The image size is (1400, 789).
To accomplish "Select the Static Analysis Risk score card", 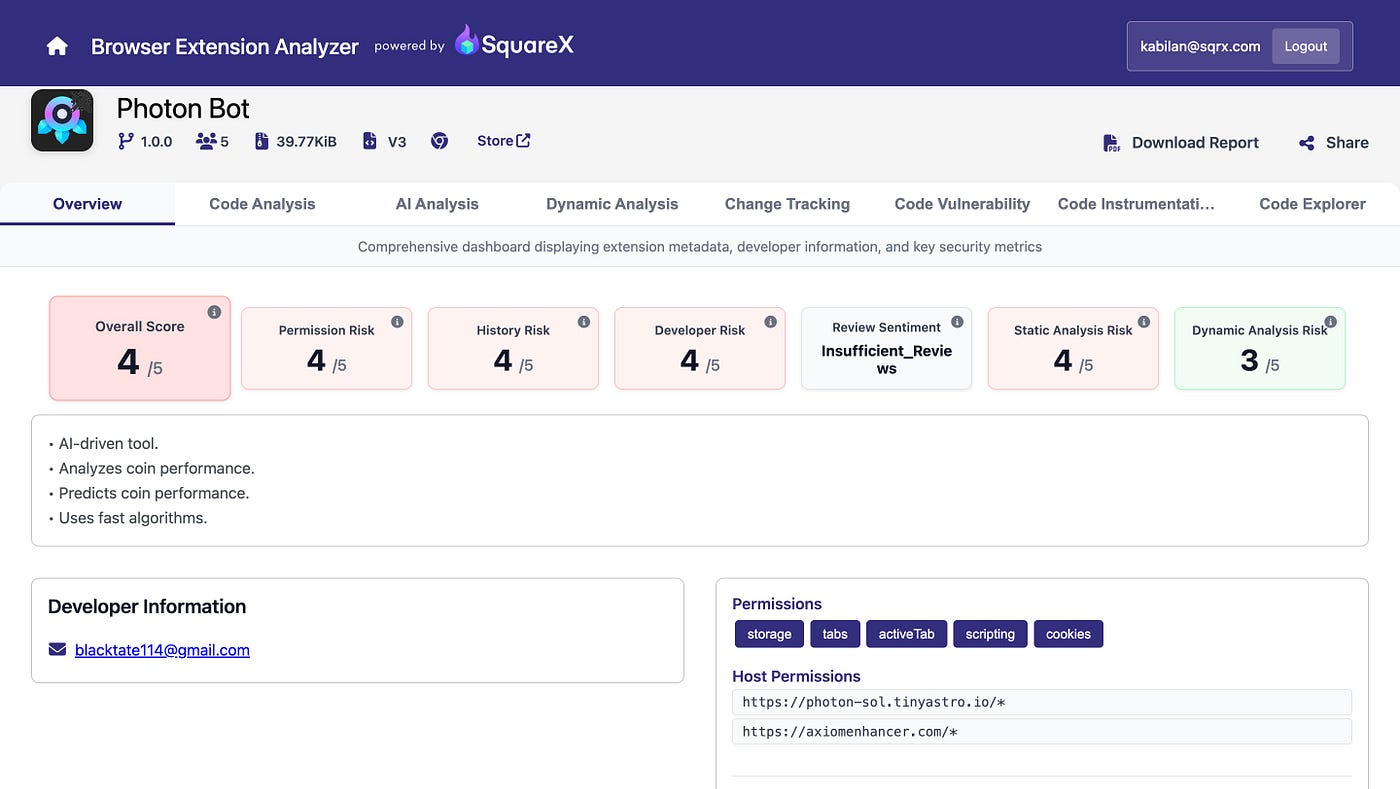I will click(1073, 348).
